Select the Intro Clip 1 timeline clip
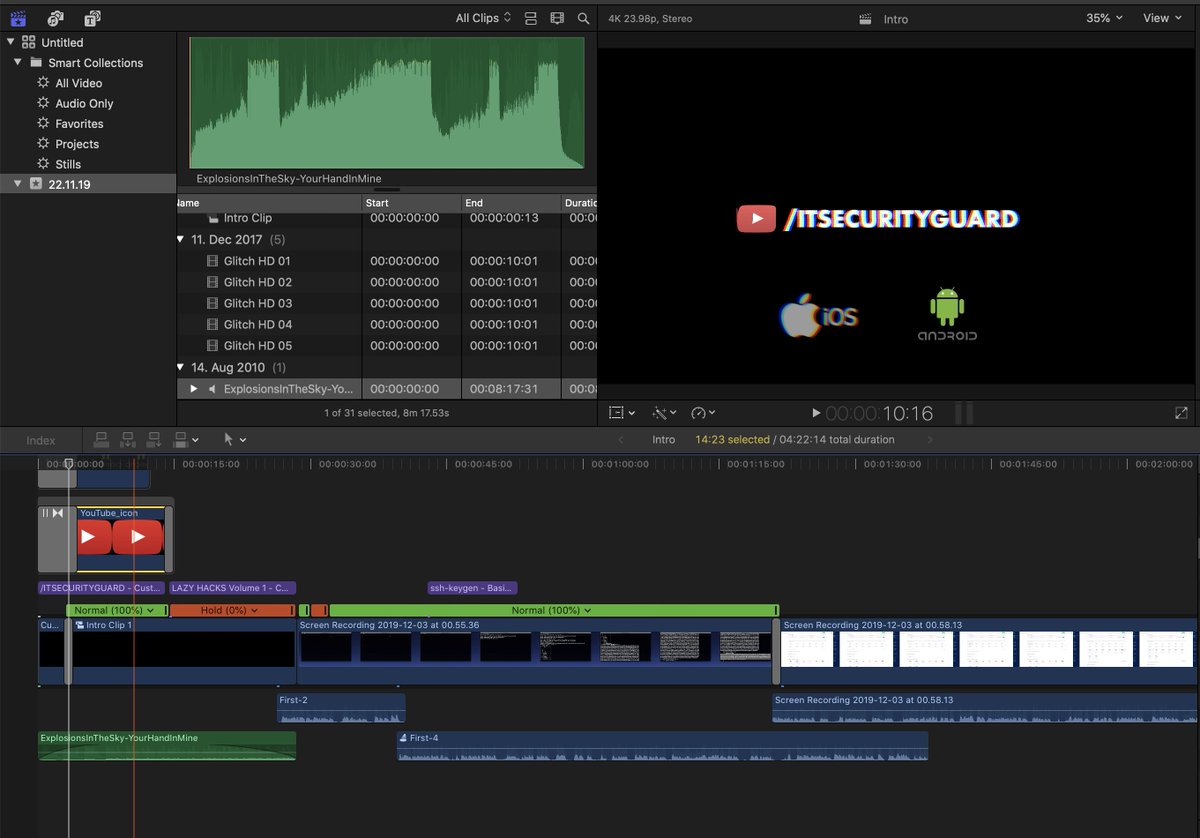This screenshot has height=838, width=1200. point(182,651)
